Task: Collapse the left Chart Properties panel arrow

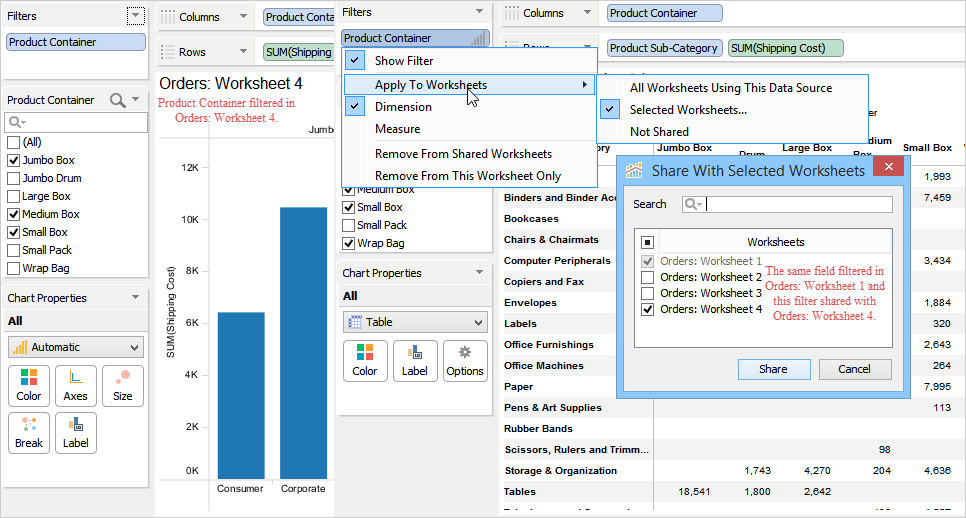Action: click(x=136, y=297)
